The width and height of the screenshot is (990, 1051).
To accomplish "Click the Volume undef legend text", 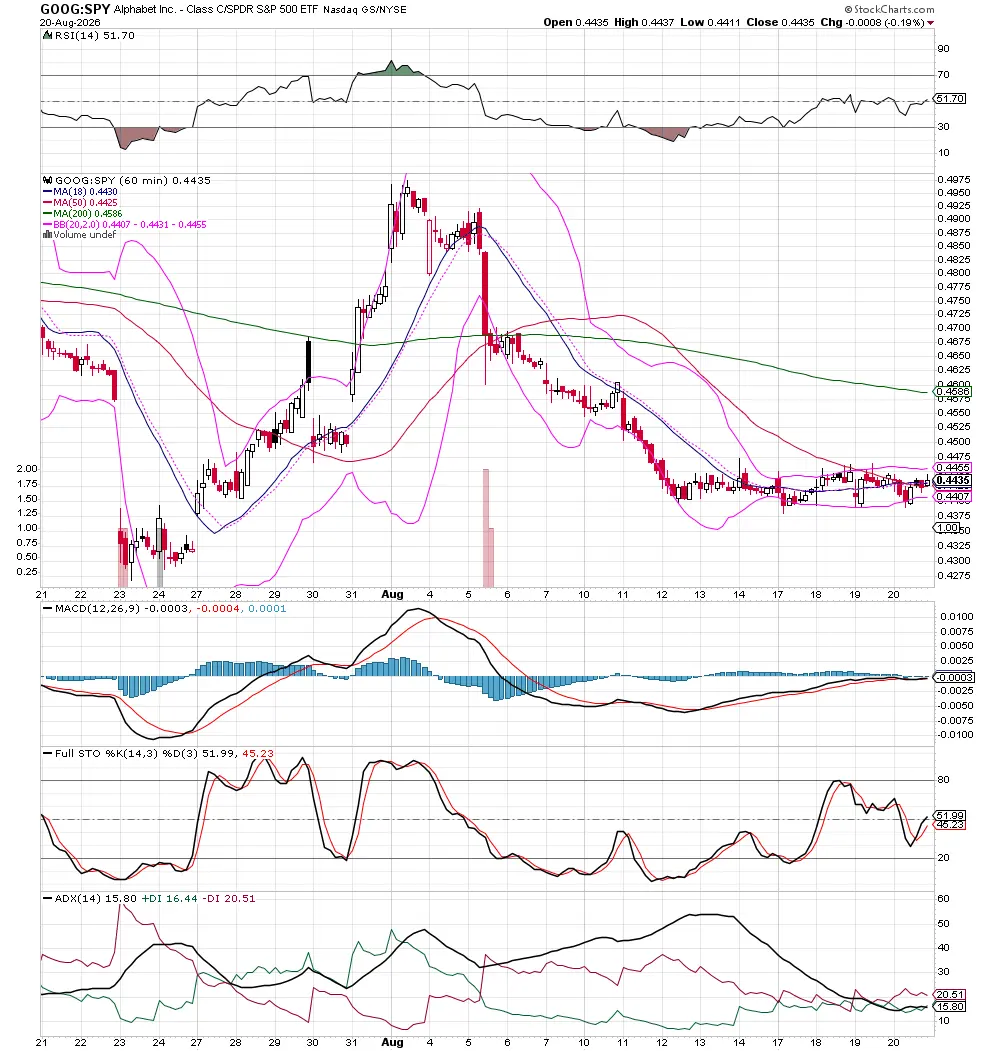I will pyautogui.click(x=84, y=235).
